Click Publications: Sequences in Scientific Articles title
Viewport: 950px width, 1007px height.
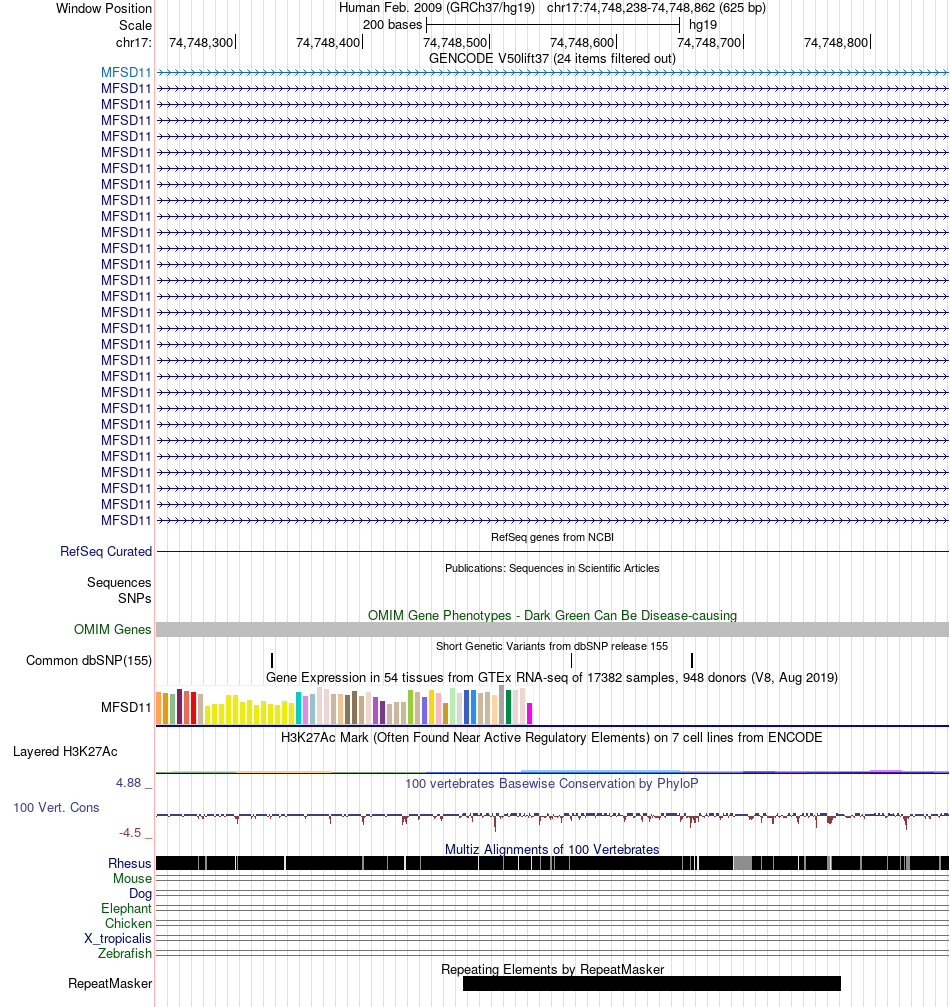552,568
